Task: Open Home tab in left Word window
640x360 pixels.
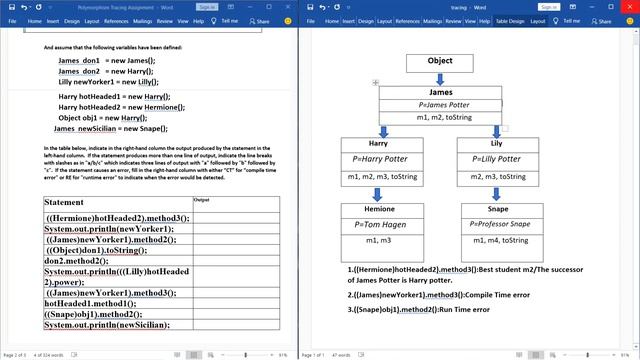Action: pyautogui.click(x=34, y=21)
